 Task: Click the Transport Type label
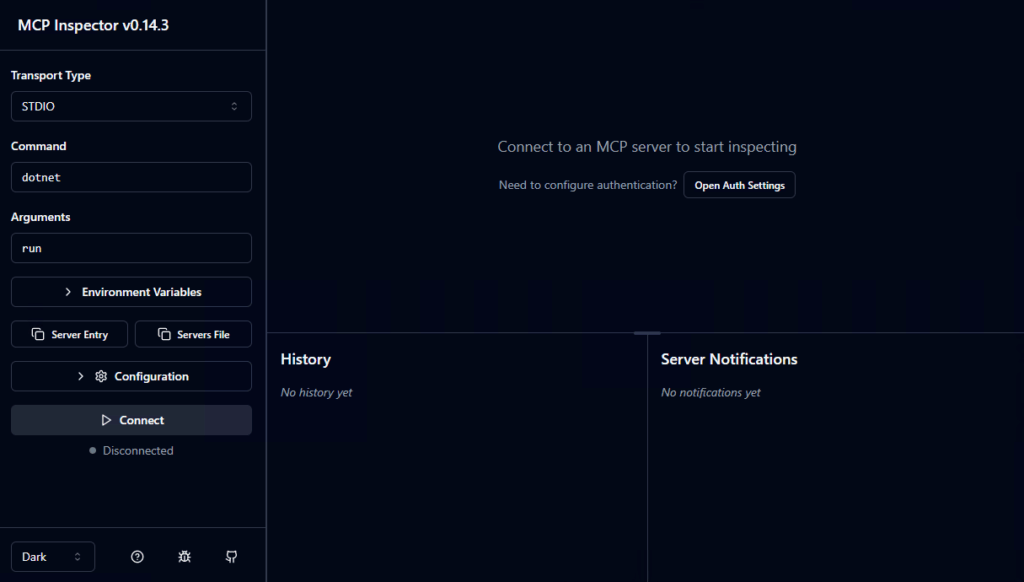click(51, 75)
